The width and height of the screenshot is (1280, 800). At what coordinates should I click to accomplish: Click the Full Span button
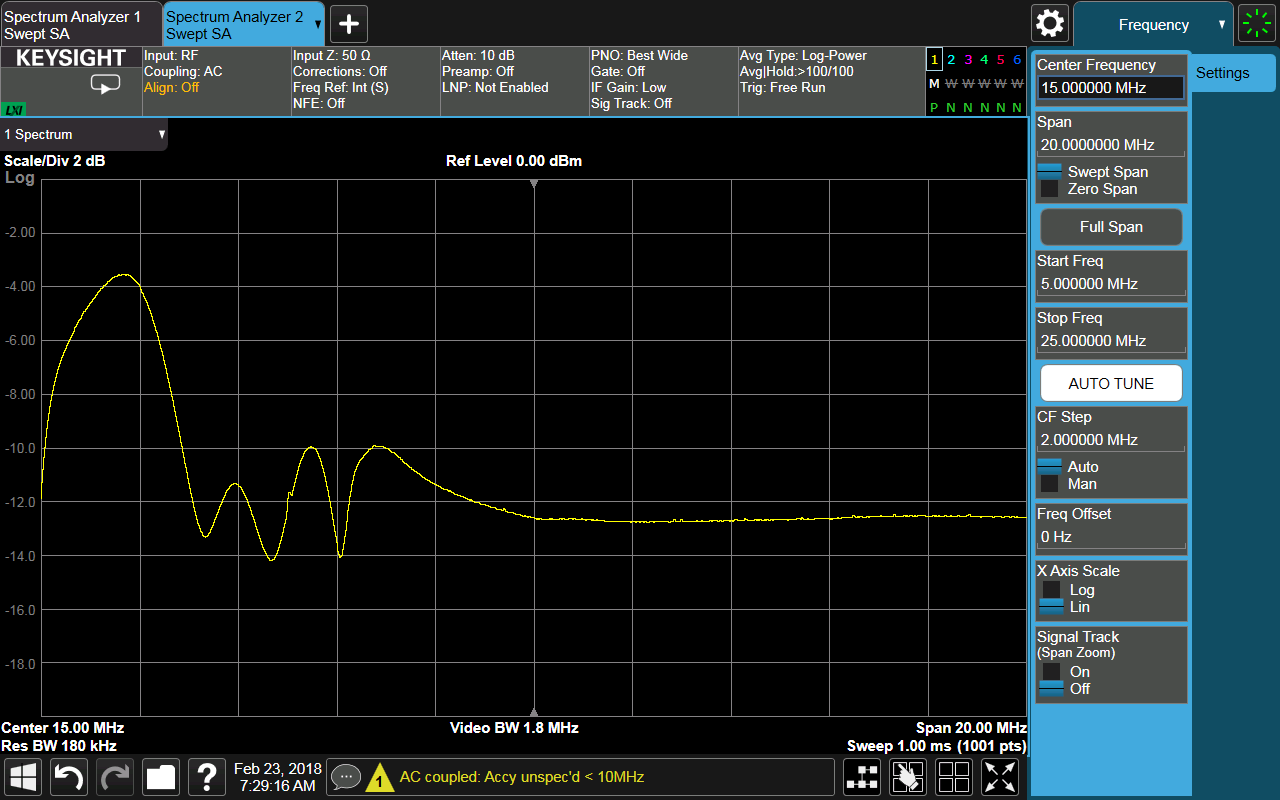(x=1111, y=227)
